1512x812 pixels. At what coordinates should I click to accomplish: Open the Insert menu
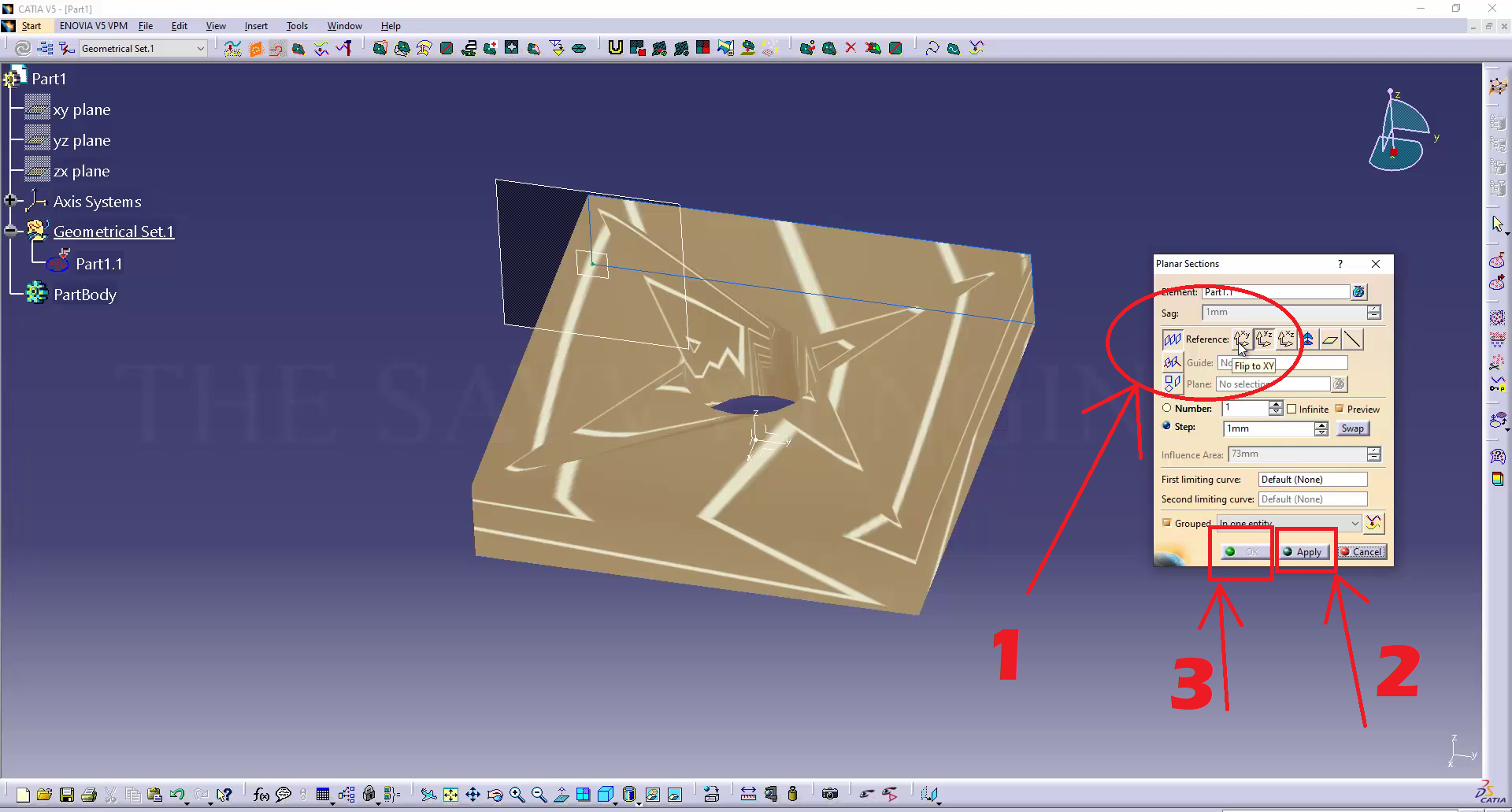255,26
